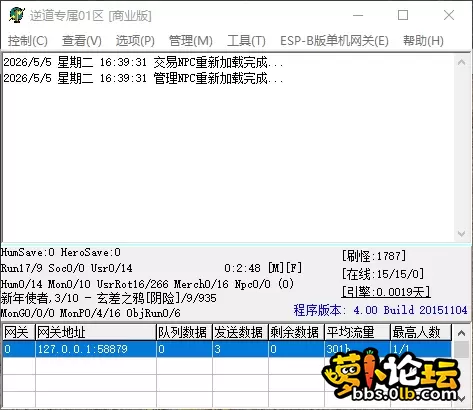Click the Hum0/14 Mon0/10 UsrRot16/266 status line
The image size is (473, 410).
click(147, 284)
